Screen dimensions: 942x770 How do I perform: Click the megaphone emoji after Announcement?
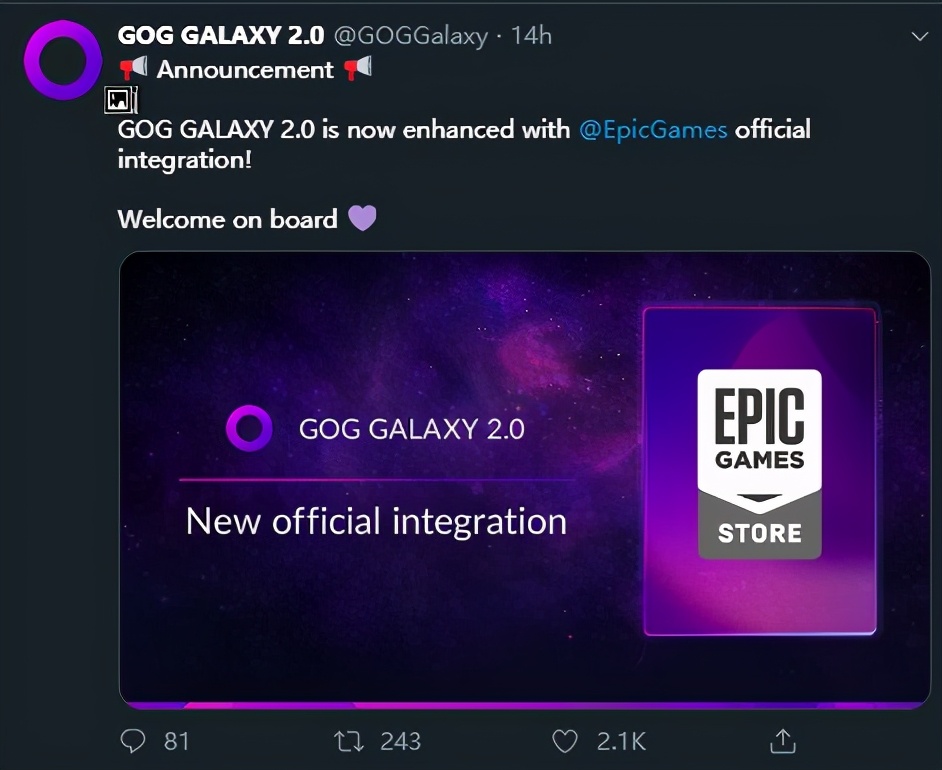coord(358,69)
